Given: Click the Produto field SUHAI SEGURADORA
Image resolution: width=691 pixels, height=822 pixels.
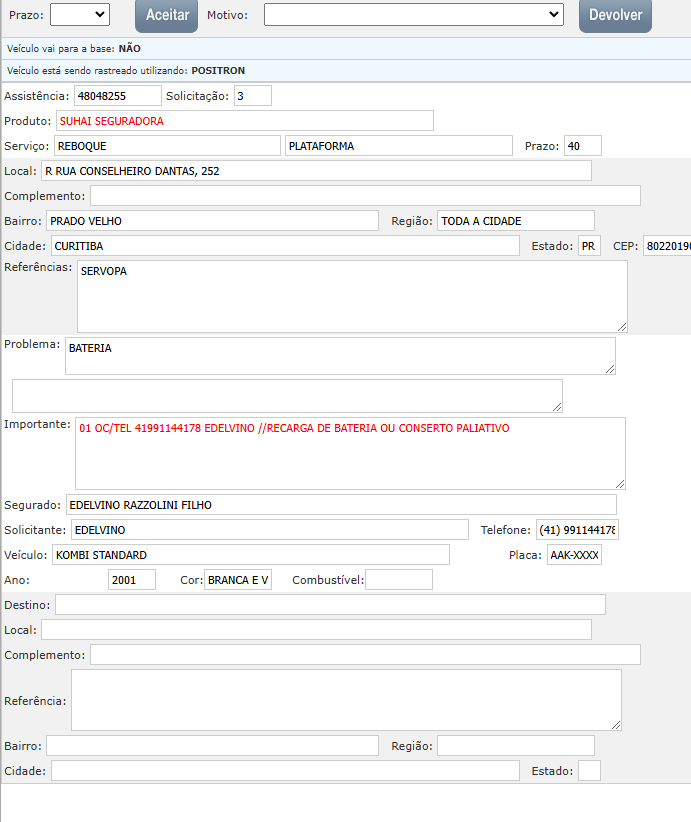Looking at the screenshot, I should pos(245,121).
